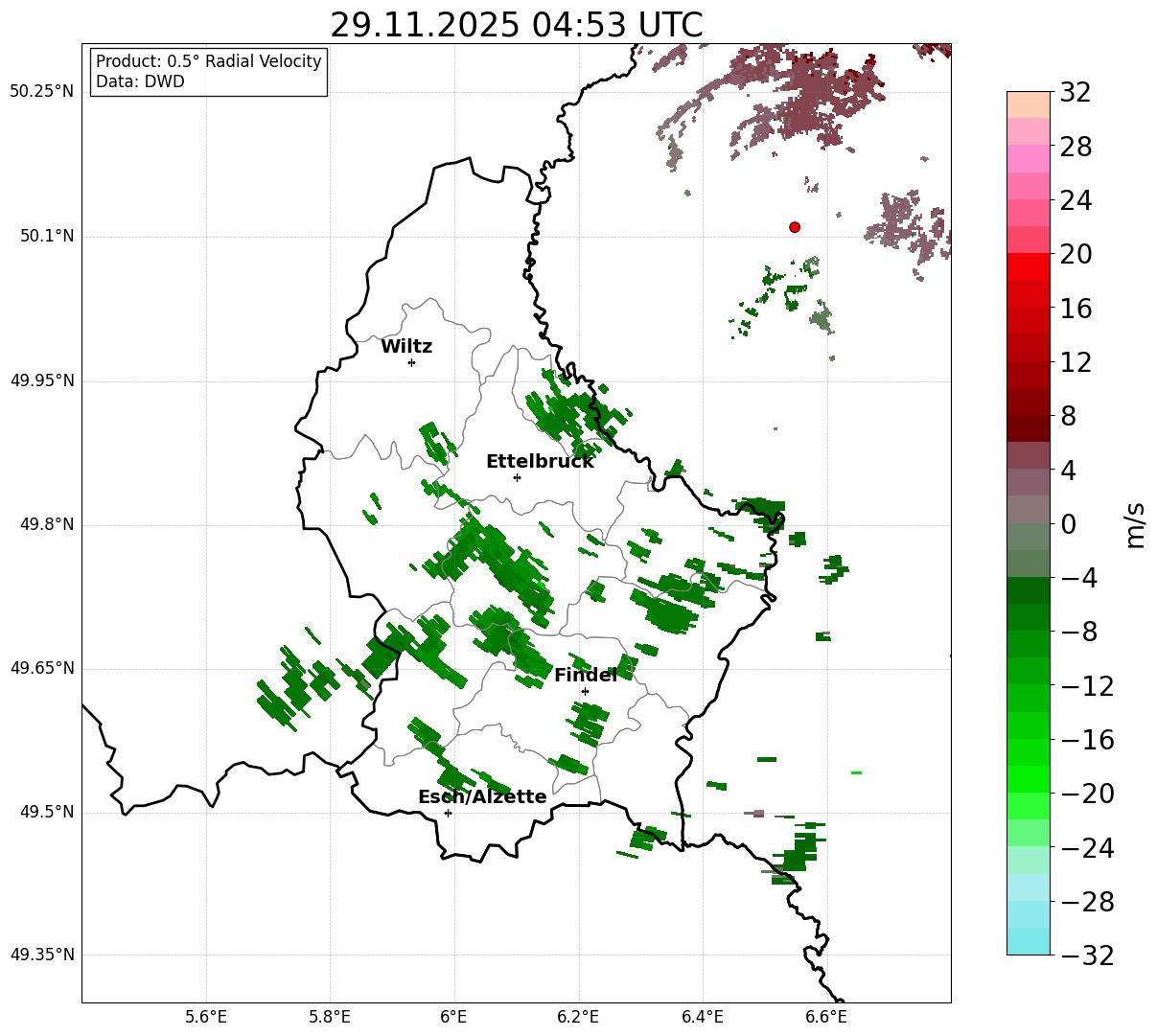Click the bright green colorbar swatch above −20
This screenshot has width=1157, height=1036.
(x=1029, y=779)
